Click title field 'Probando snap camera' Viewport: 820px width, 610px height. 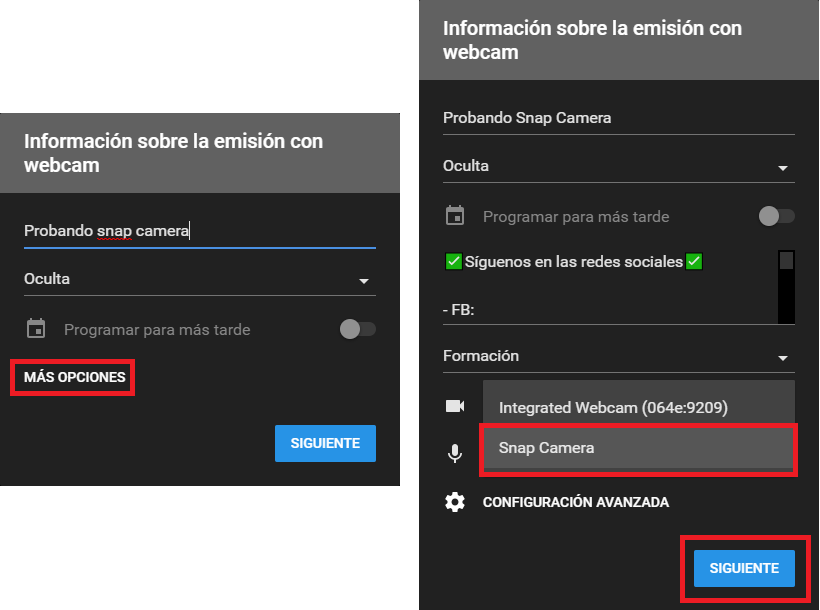(200, 231)
